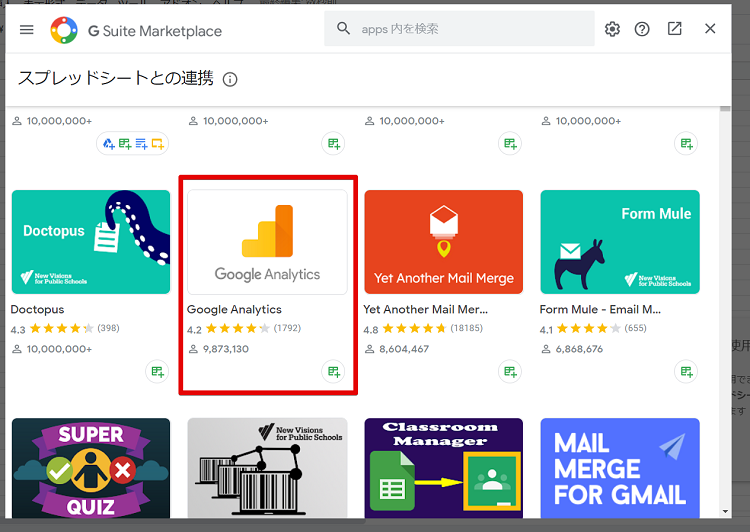This screenshot has height=532, width=750.
Task: Open the New Visions barcode app thumbnail
Action: click(x=267, y=468)
